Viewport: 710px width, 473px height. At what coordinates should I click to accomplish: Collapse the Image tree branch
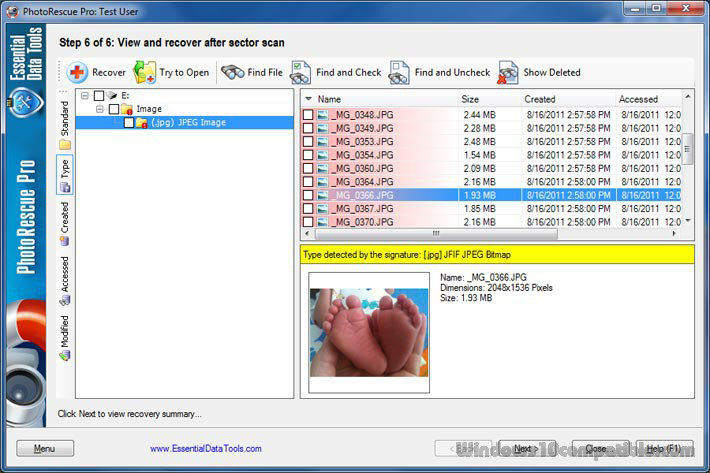100,109
